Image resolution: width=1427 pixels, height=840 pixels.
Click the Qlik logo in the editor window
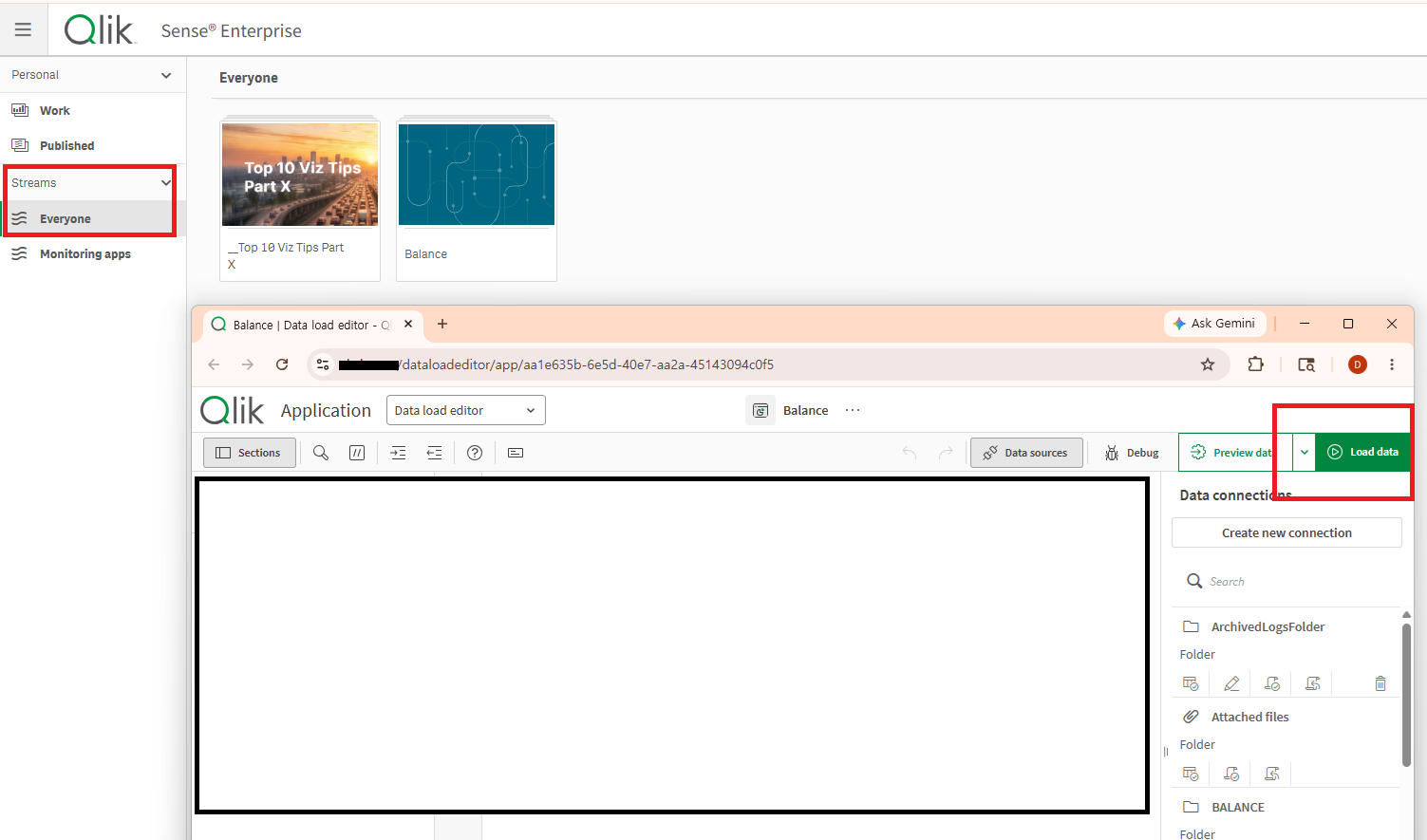click(x=233, y=410)
